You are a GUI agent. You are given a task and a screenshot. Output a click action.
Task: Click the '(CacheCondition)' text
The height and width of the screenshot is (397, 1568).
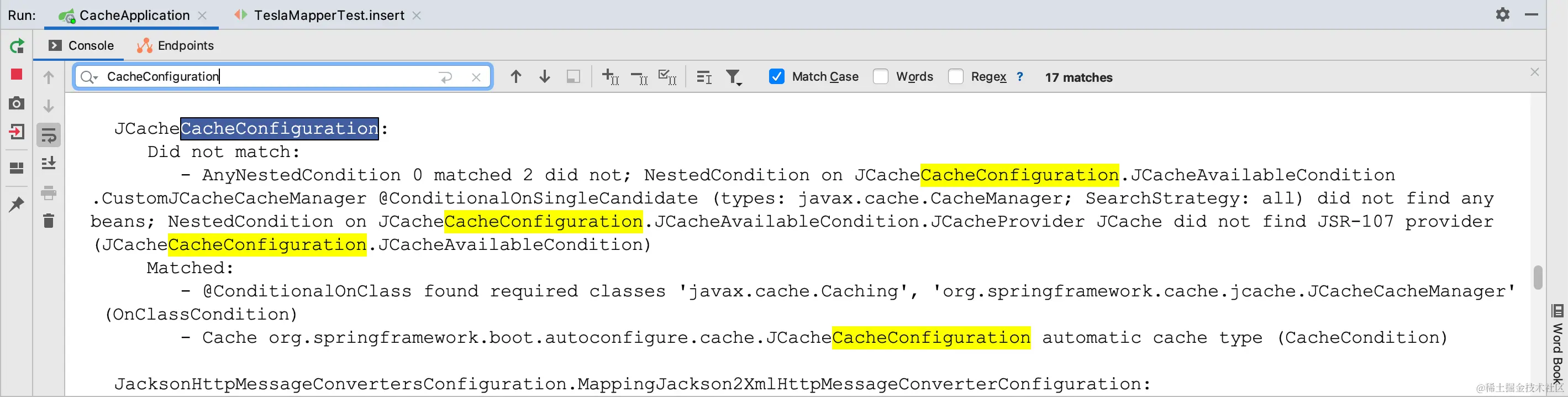coord(1362,337)
